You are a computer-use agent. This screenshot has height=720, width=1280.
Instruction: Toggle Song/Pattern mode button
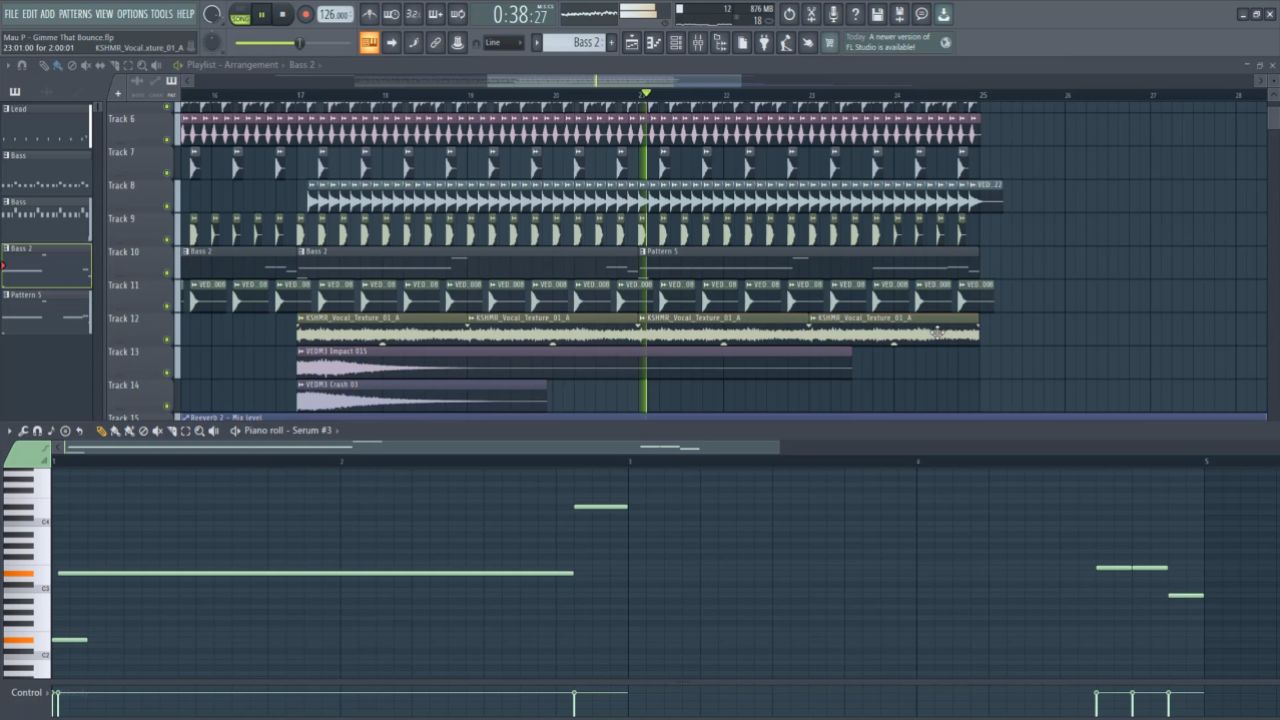[240, 15]
